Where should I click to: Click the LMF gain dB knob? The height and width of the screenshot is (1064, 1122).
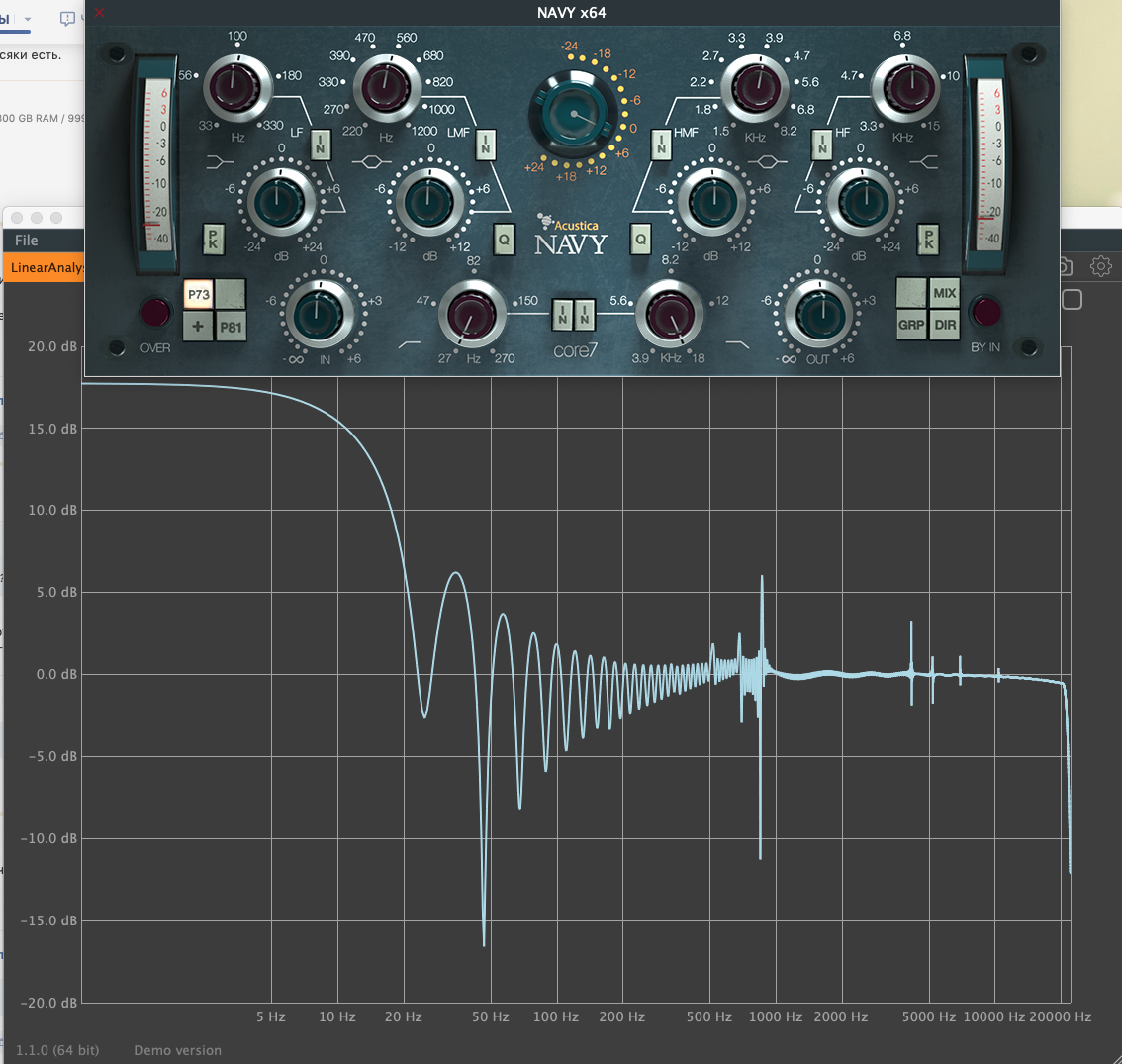(429, 202)
